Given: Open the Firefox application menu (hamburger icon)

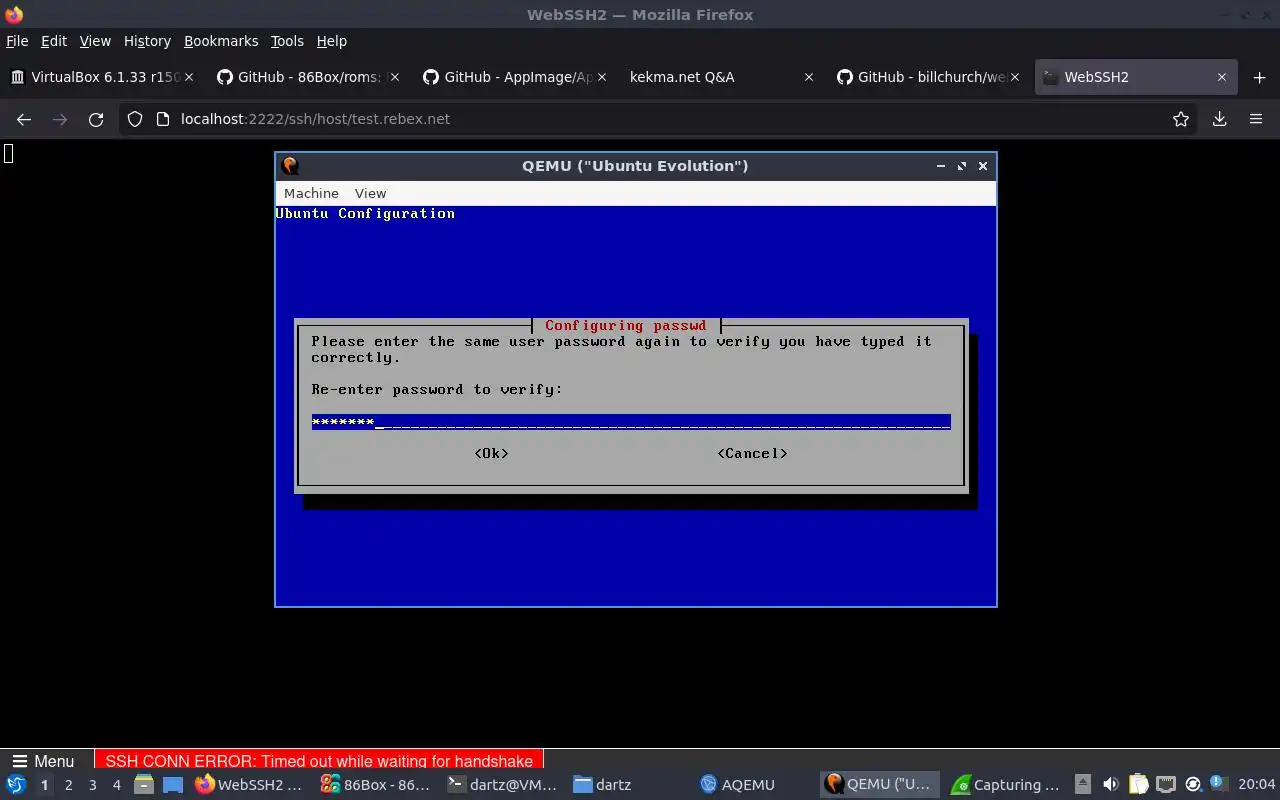Looking at the screenshot, I should pyautogui.click(x=1256, y=119).
